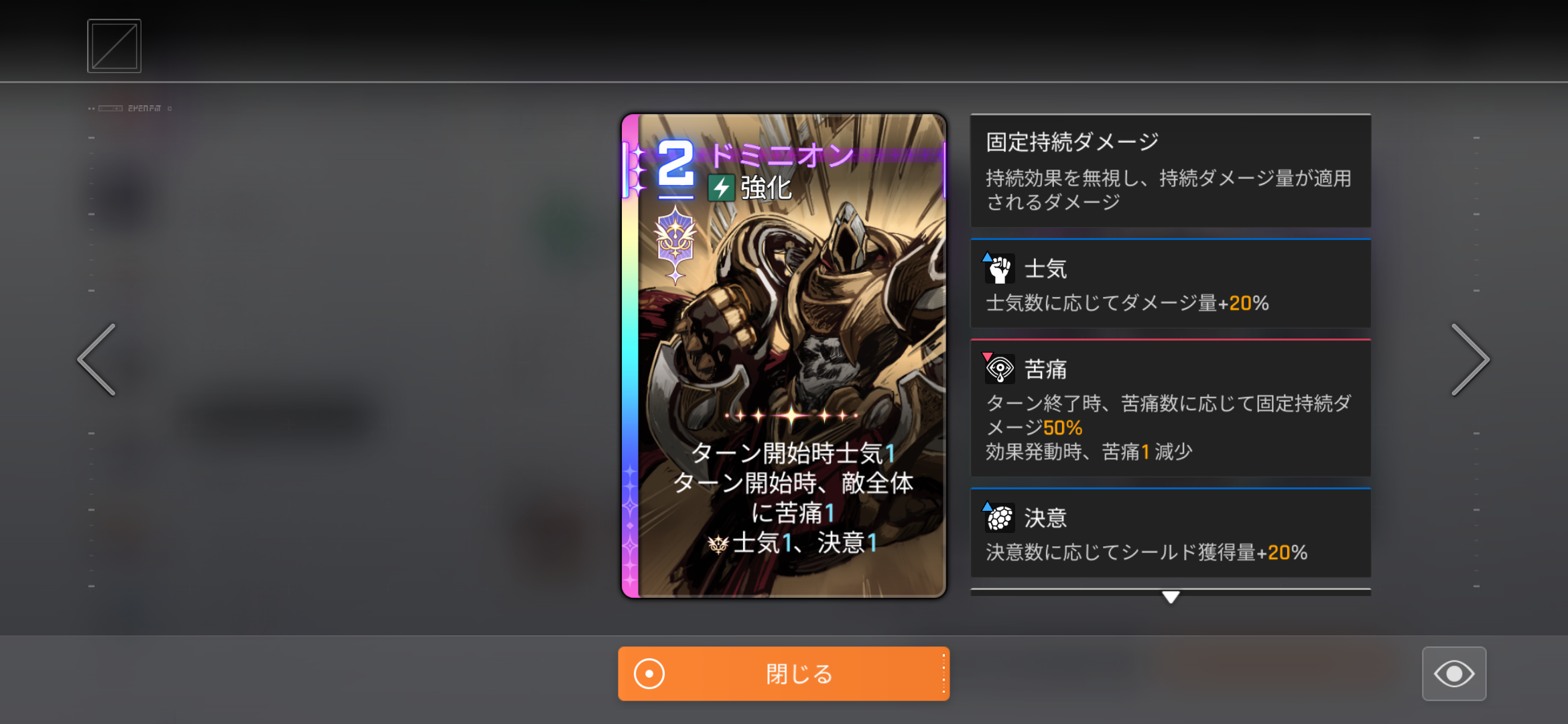The image size is (1568, 724).
Task: Click the 苦痛 eye debuff icon
Action: [999, 369]
